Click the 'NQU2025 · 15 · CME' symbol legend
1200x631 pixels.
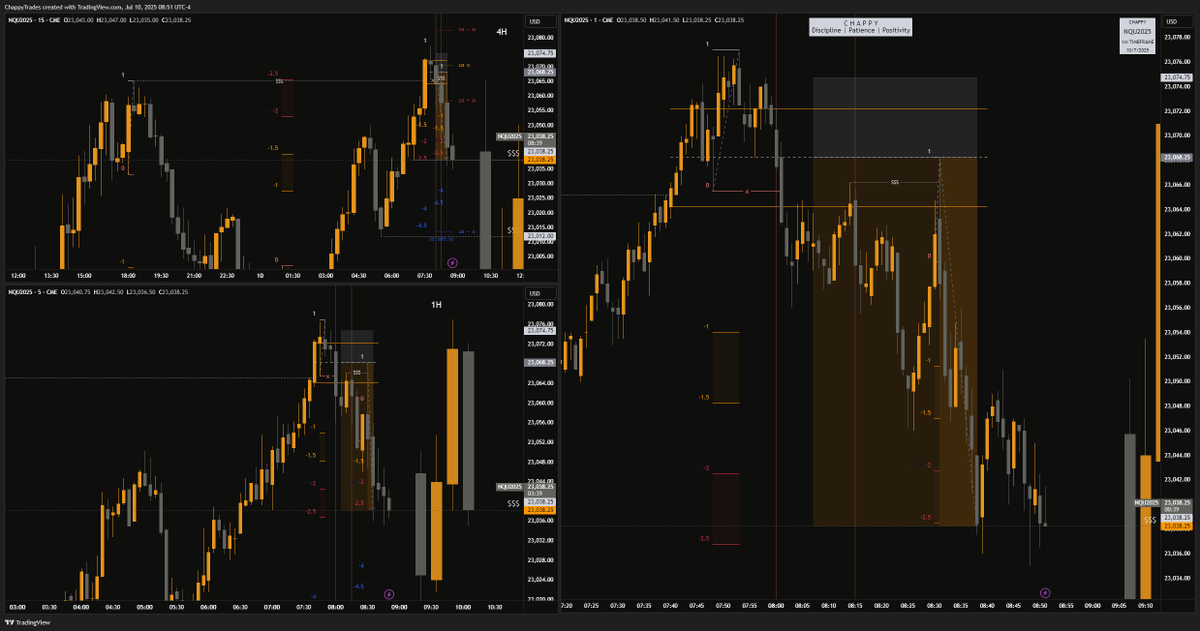(33, 20)
